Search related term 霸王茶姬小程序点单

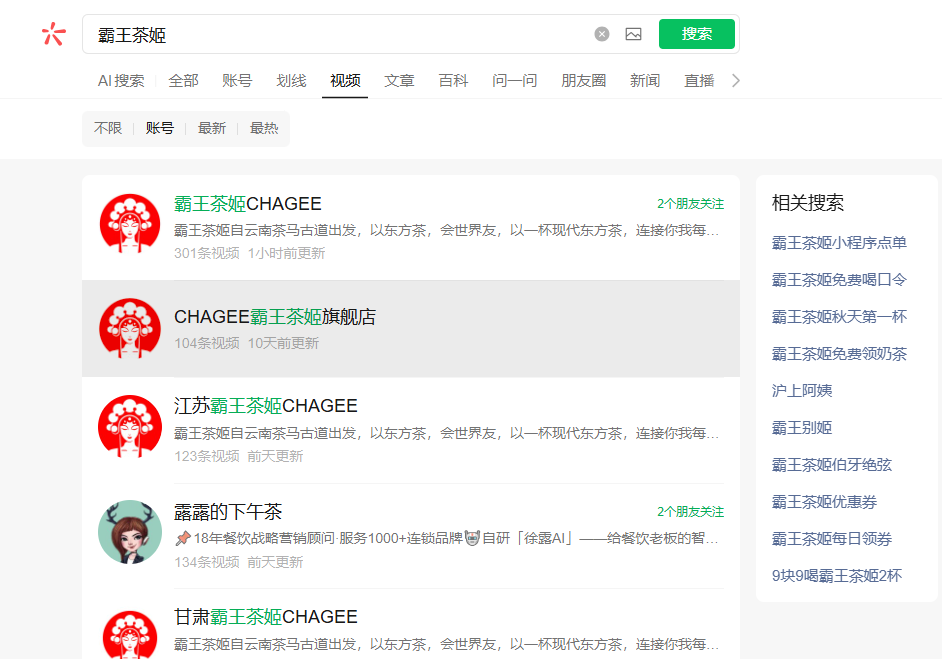point(839,243)
